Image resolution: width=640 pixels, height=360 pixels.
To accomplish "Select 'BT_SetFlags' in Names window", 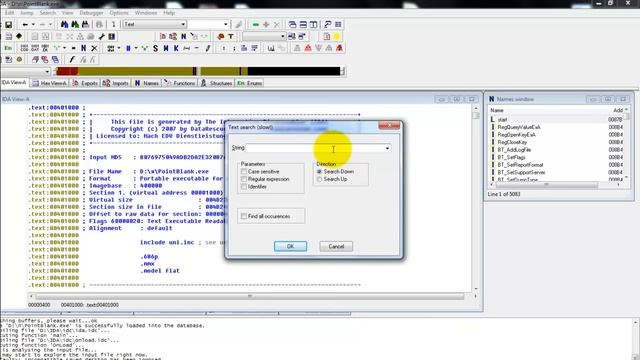I will (511, 157).
